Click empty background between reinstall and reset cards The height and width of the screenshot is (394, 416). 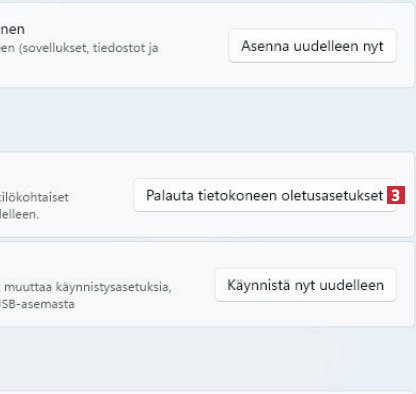coord(208,119)
